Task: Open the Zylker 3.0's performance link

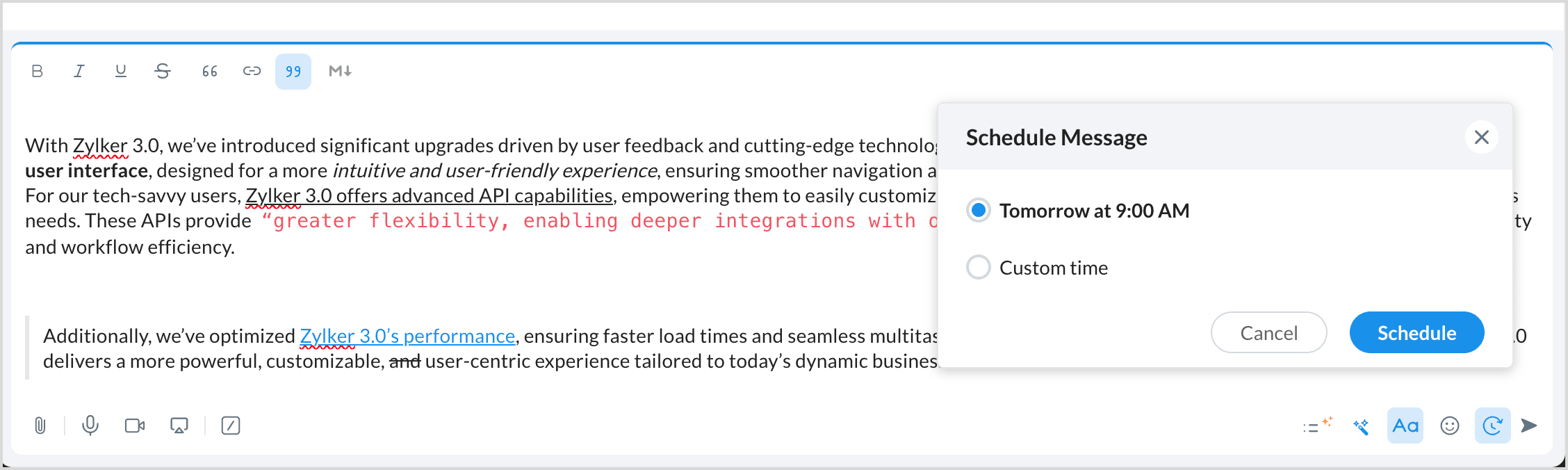Action: coord(407,337)
